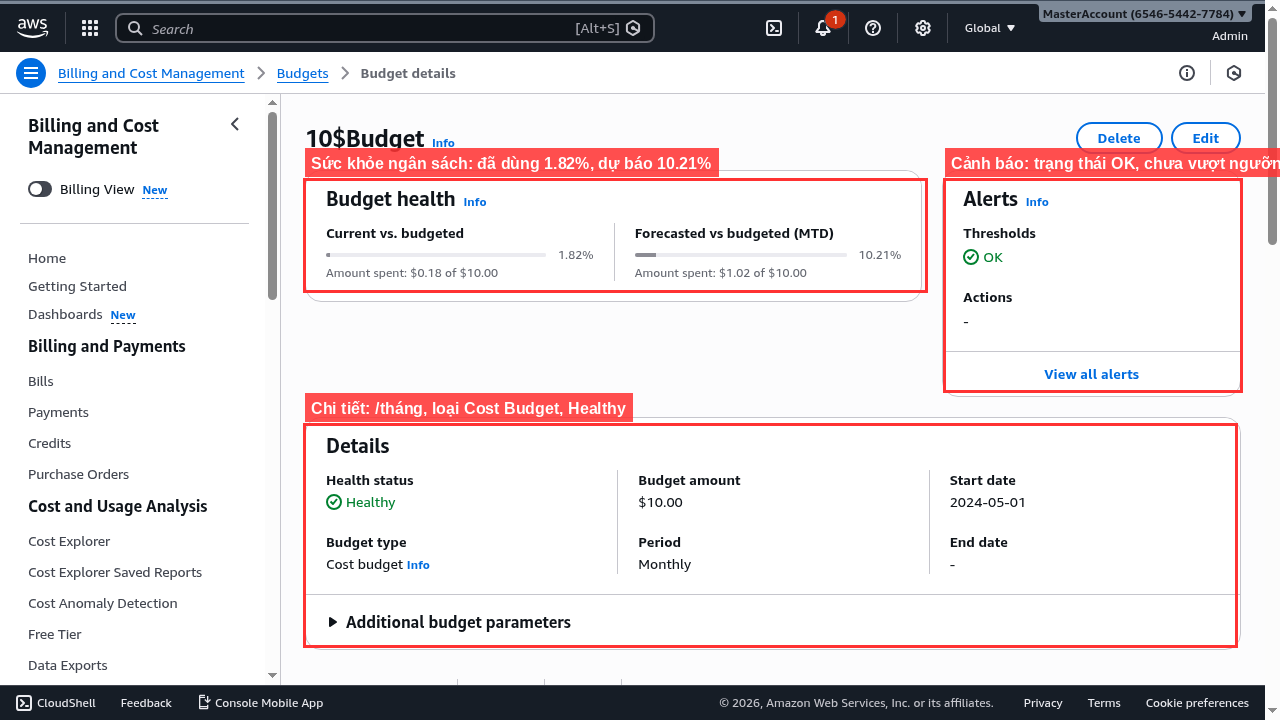Open the info panel icon near breadcrumbs

(x=1187, y=73)
